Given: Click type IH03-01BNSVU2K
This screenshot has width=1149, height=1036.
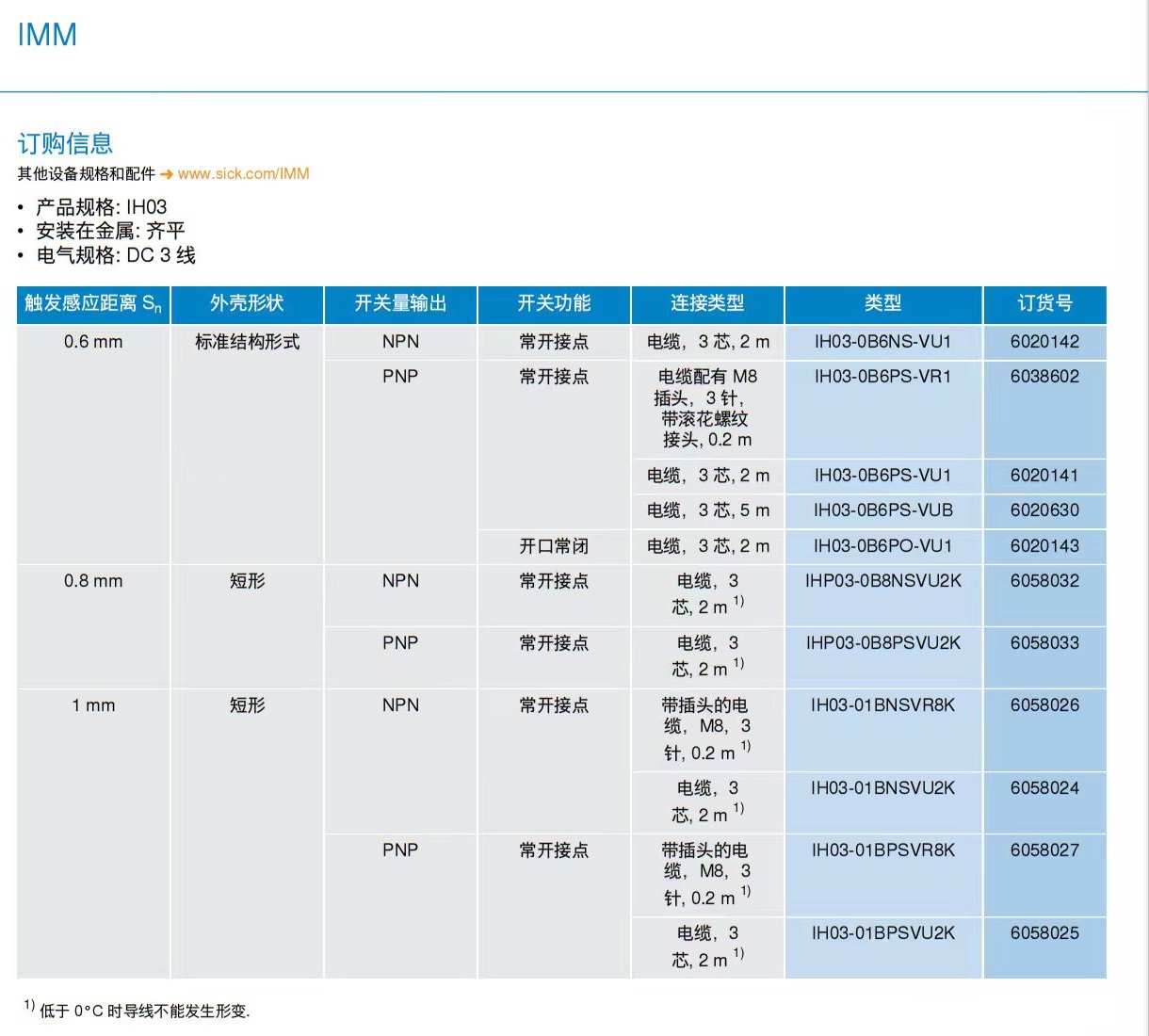Looking at the screenshot, I should (x=882, y=788).
